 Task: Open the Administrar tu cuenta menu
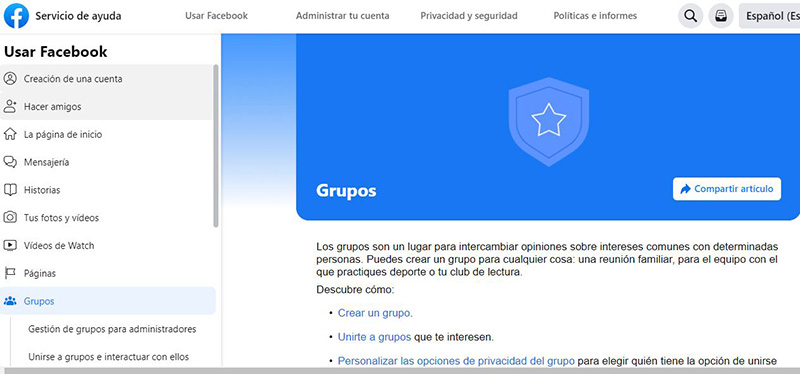point(342,16)
